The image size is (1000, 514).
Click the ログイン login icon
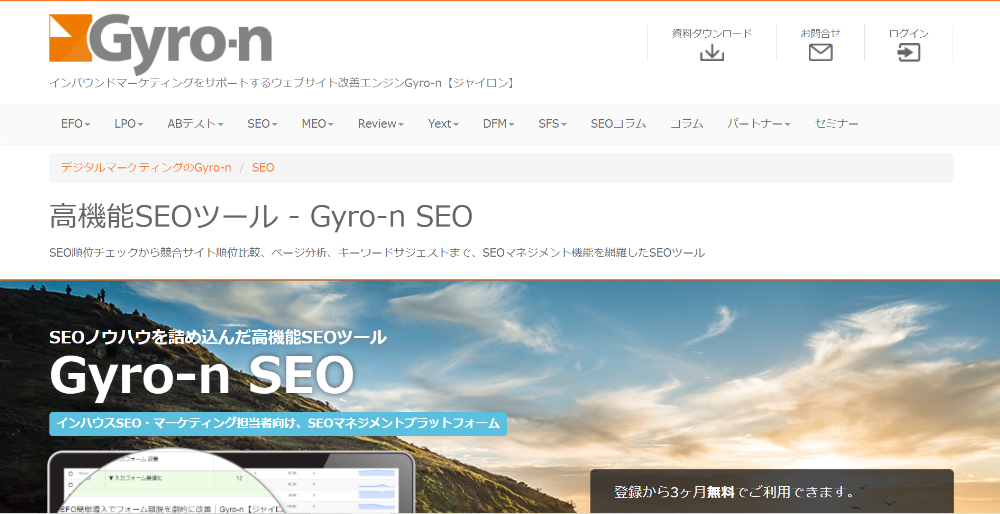coord(908,53)
